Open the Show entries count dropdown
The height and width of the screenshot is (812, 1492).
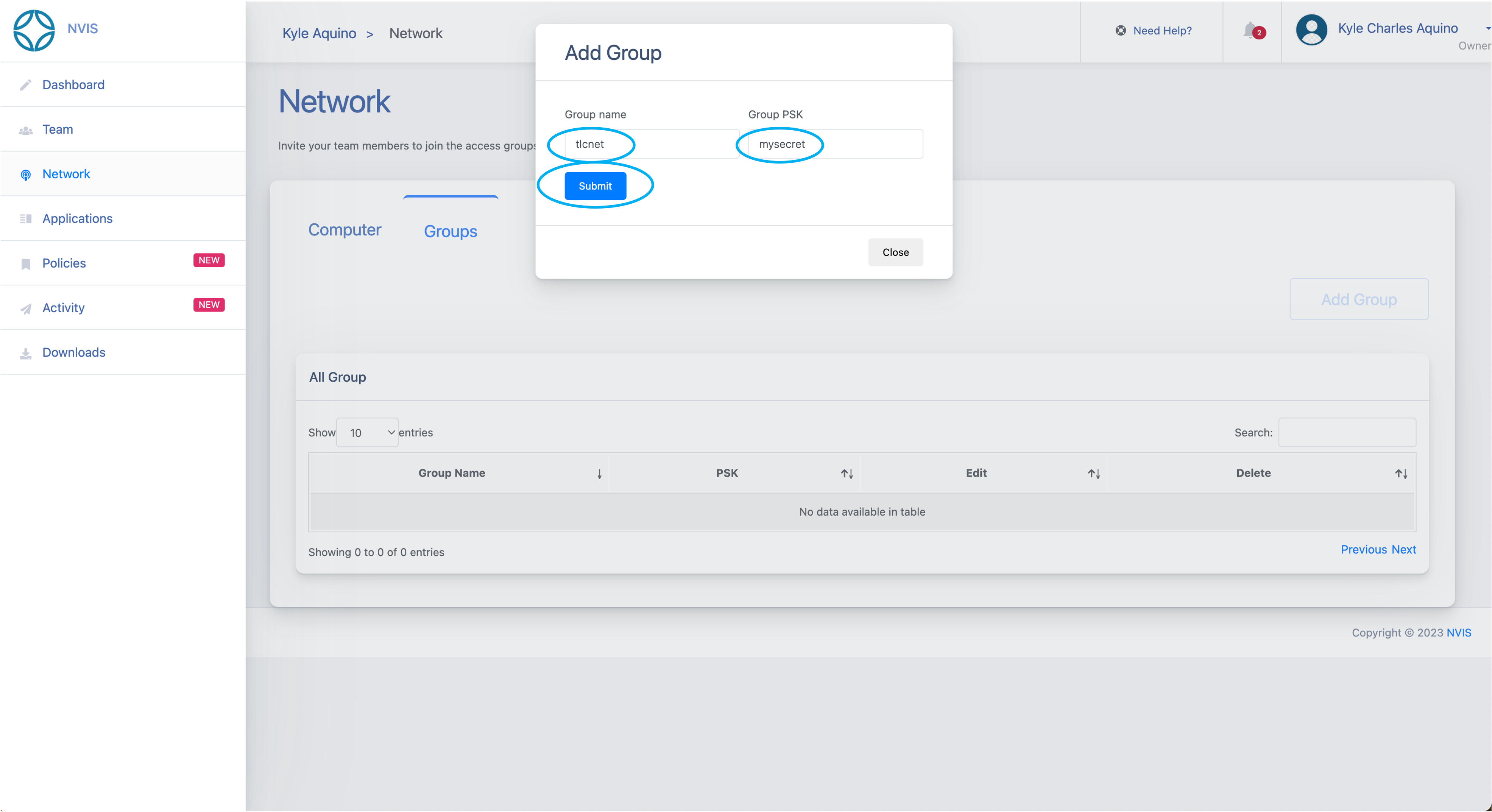point(367,433)
